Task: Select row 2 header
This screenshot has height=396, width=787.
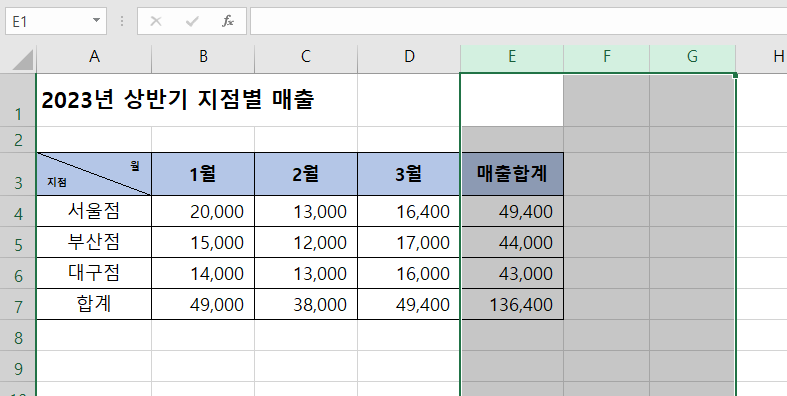Action: tap(18, 140)
